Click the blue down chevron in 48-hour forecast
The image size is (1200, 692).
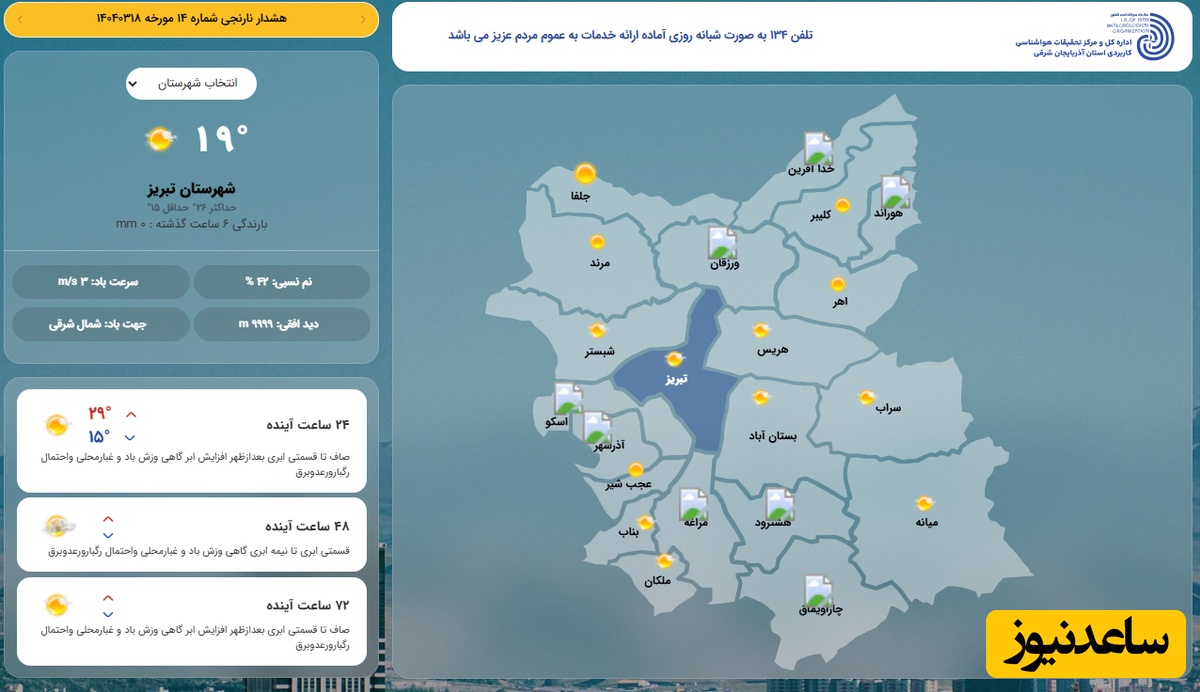click(108, 535)
